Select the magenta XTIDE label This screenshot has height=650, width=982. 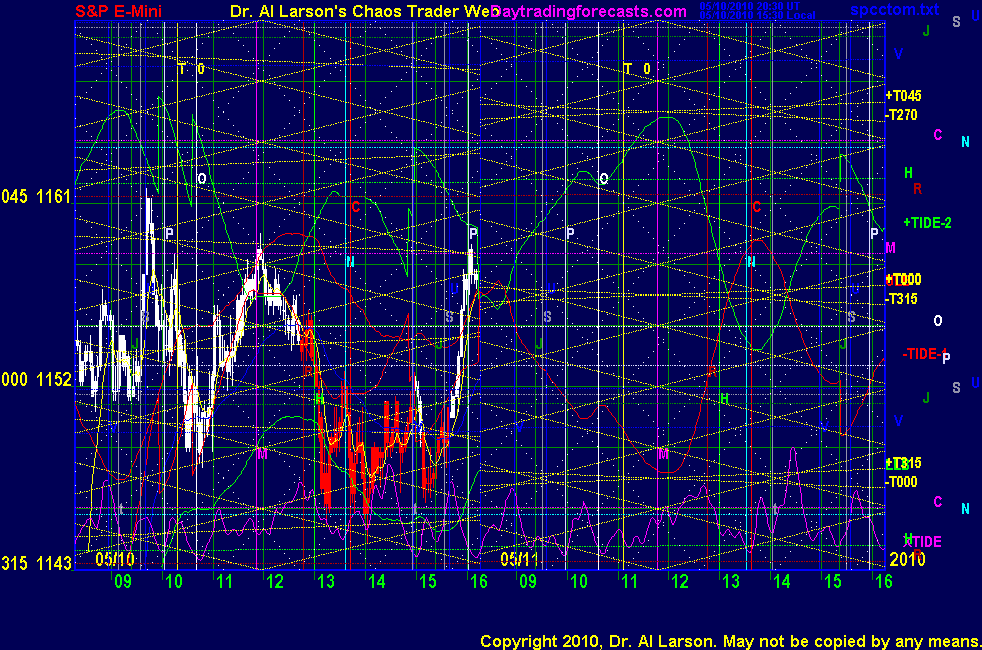(924, 541)
